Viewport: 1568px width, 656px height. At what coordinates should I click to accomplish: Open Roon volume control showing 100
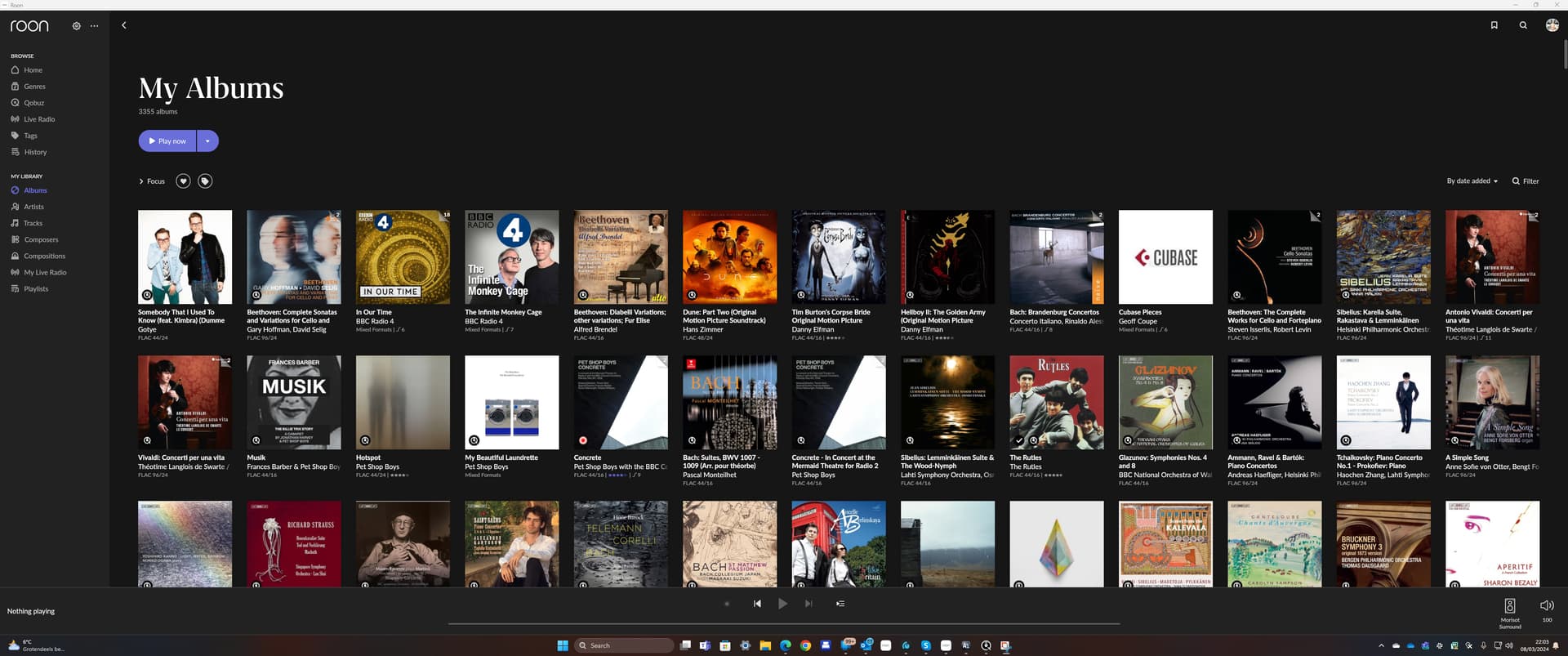pyautogui.click(x=1547, y=610)
